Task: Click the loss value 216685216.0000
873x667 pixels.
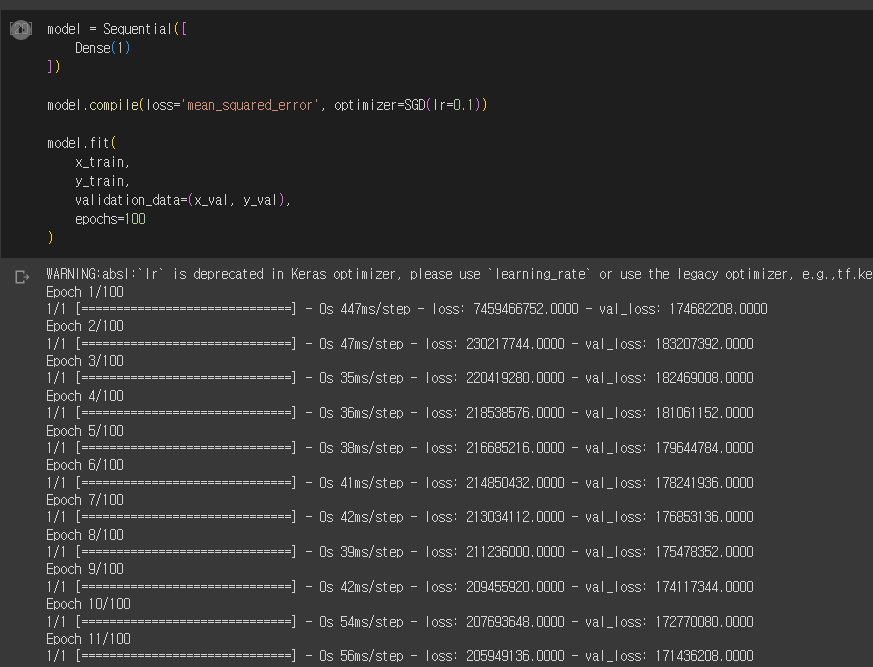Action: point(515,448)
